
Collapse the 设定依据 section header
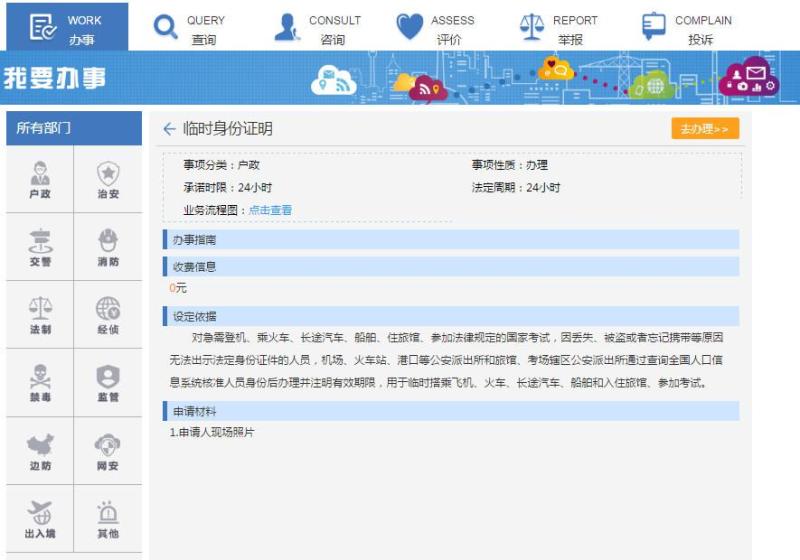pos(451,316)
